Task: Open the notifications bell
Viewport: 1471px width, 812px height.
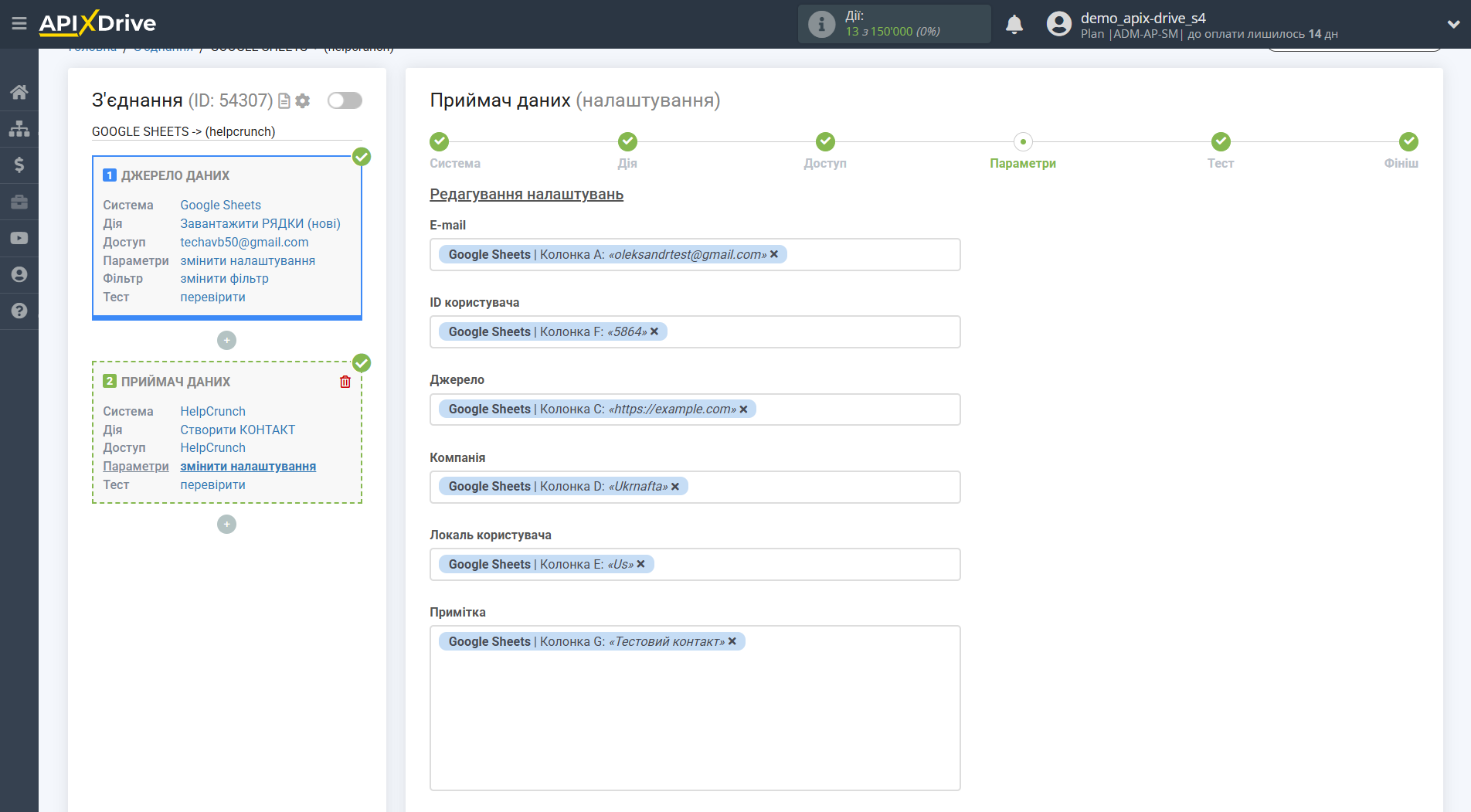Action: click(1014, 24)
